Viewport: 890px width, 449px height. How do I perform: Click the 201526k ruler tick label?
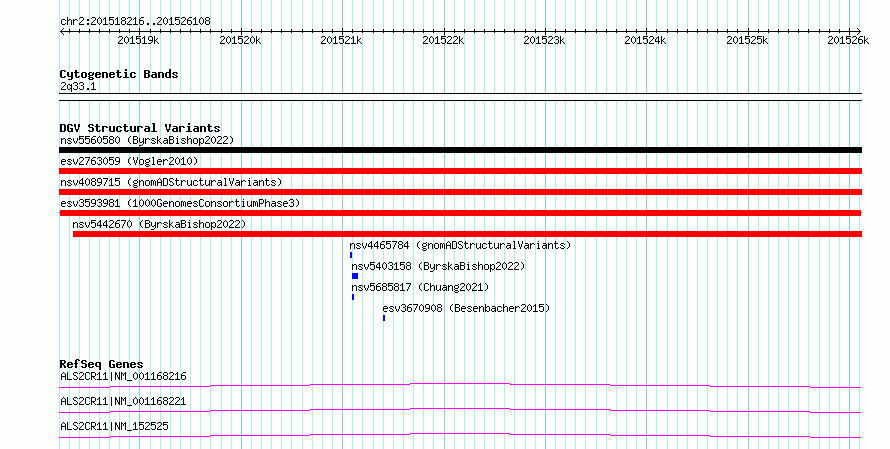tap(848, 40)
